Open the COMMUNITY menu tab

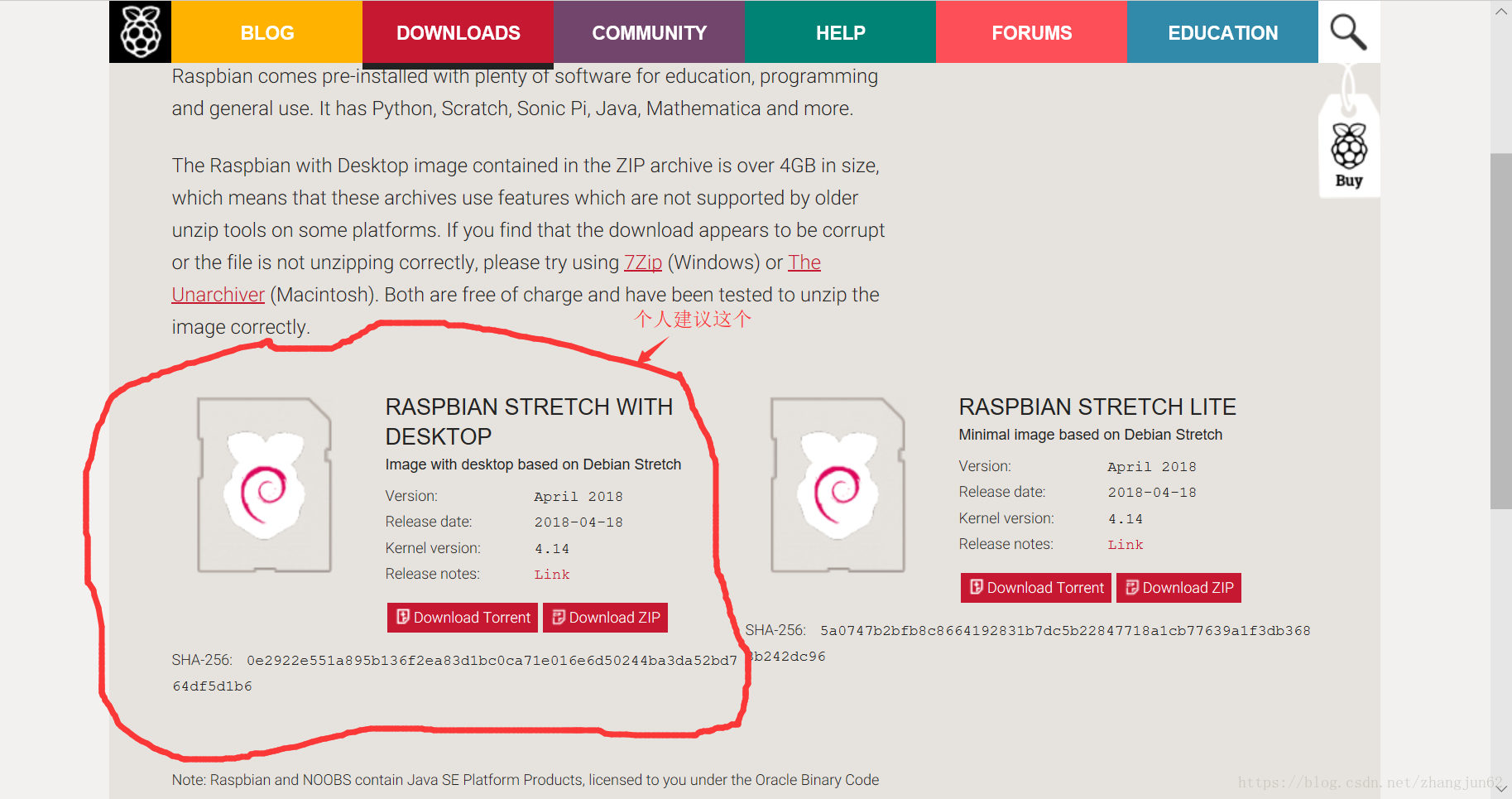[649, 32]
